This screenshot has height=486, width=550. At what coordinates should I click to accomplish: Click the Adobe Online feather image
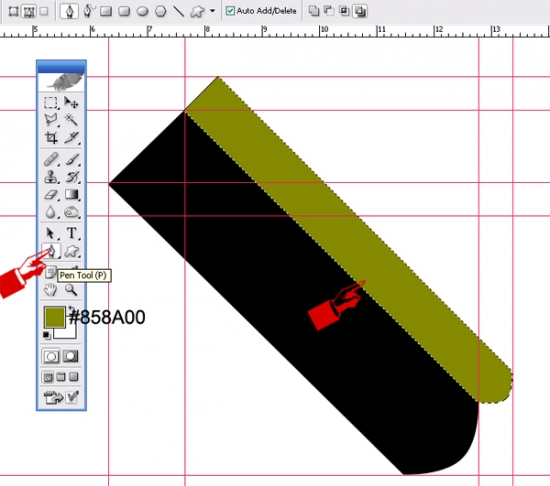[x=61, y=82]
